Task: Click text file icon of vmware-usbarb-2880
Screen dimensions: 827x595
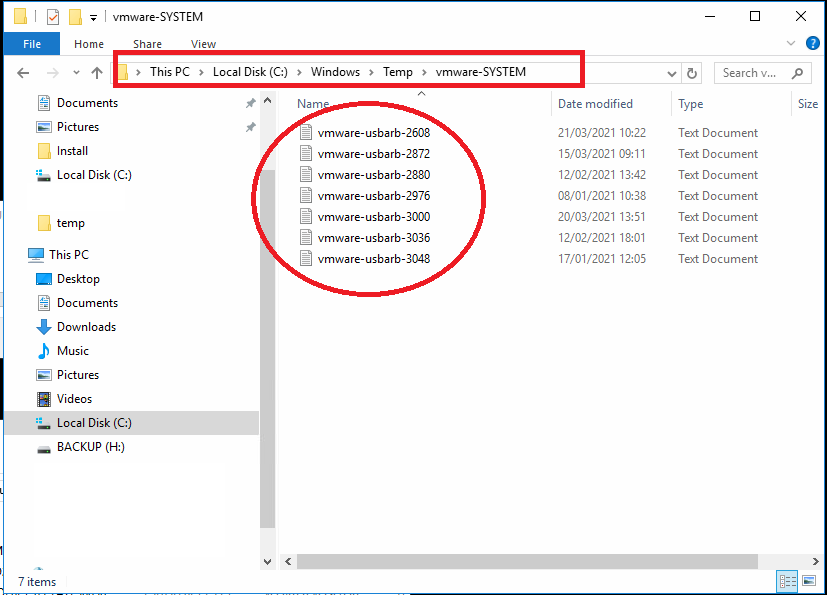Action: pos(306,175)
